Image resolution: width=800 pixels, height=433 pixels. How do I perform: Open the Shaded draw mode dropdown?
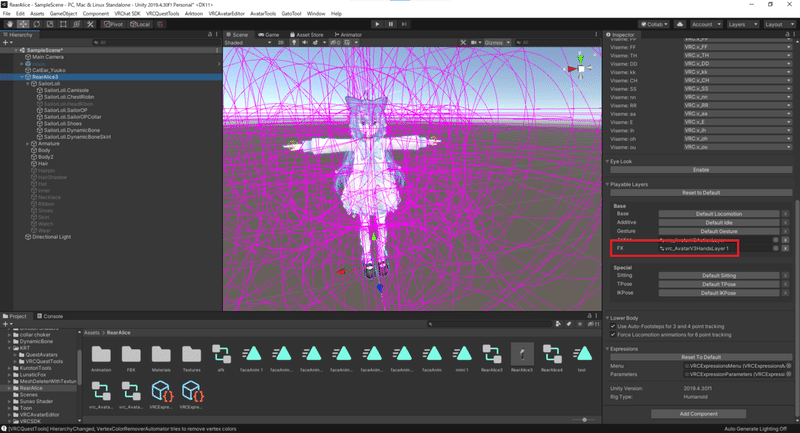coord(247,42)
